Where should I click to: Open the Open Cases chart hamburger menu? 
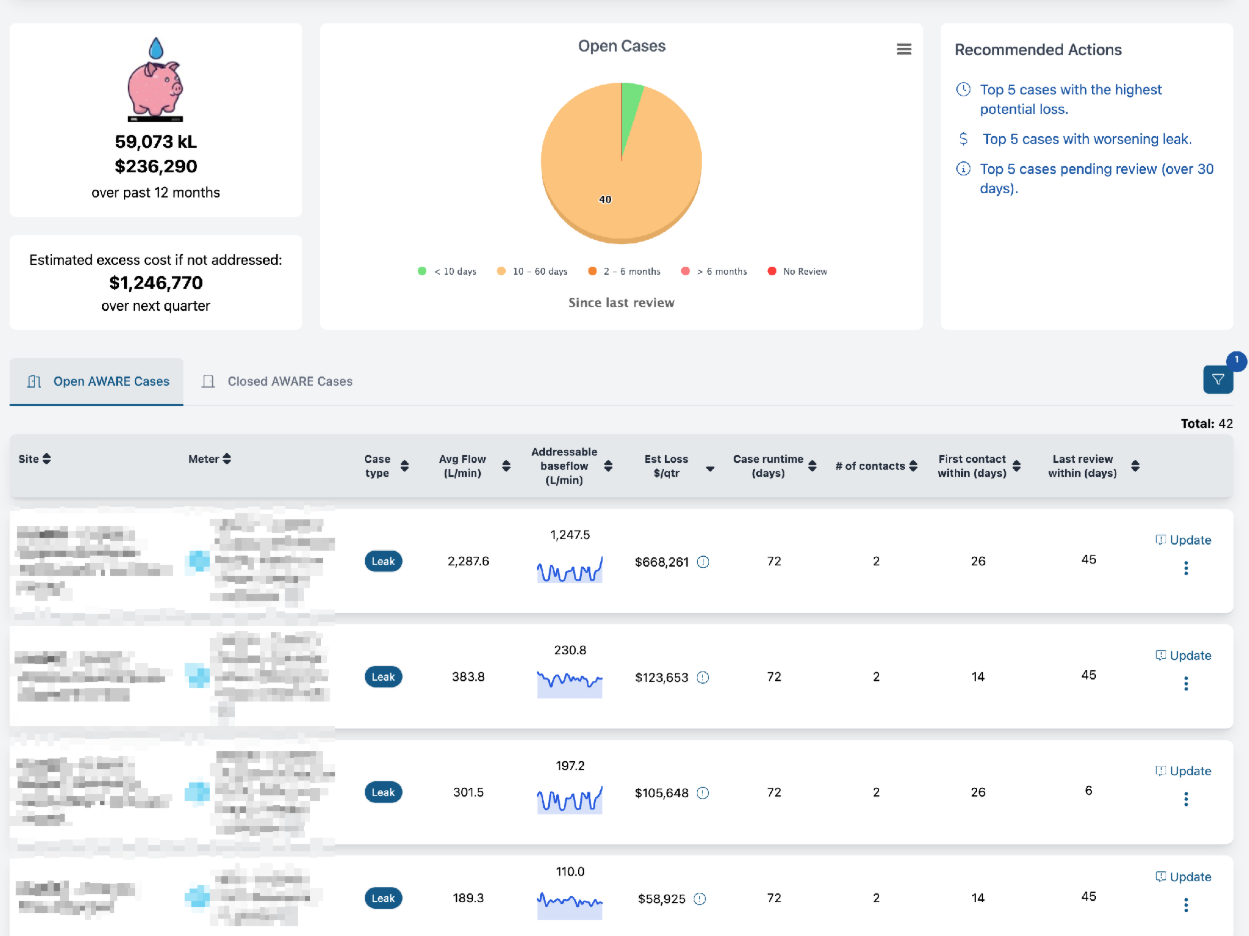pos(904,49)
